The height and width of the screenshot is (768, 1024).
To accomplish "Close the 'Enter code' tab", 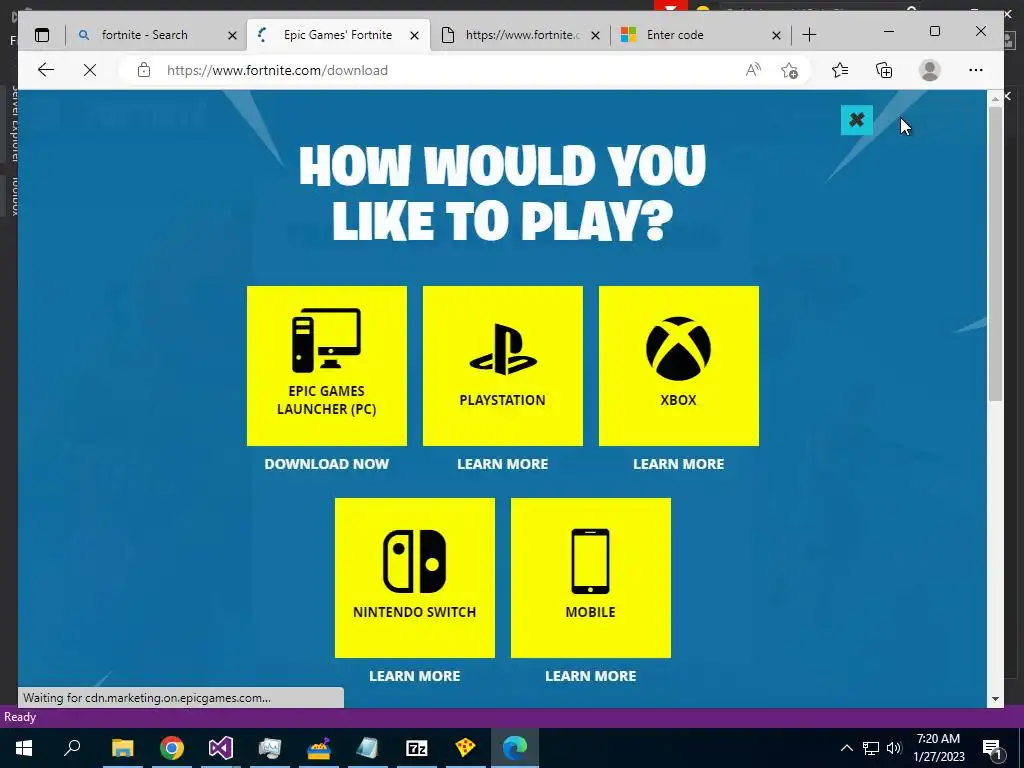I will pyautogui.click(x=776, y=35).
